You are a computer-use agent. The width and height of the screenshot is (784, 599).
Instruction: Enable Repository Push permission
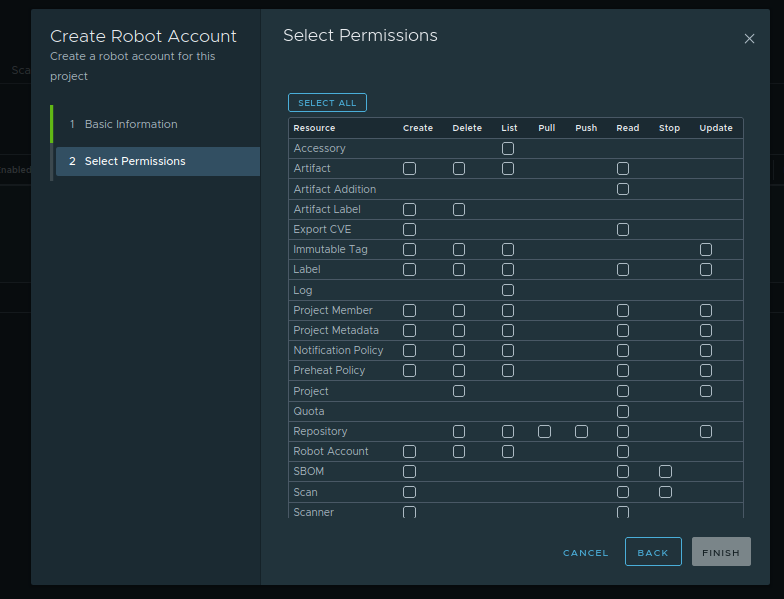point(582,432)
